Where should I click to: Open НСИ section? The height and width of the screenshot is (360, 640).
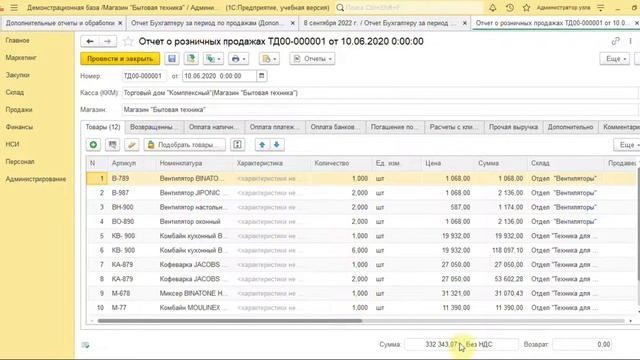12,144
